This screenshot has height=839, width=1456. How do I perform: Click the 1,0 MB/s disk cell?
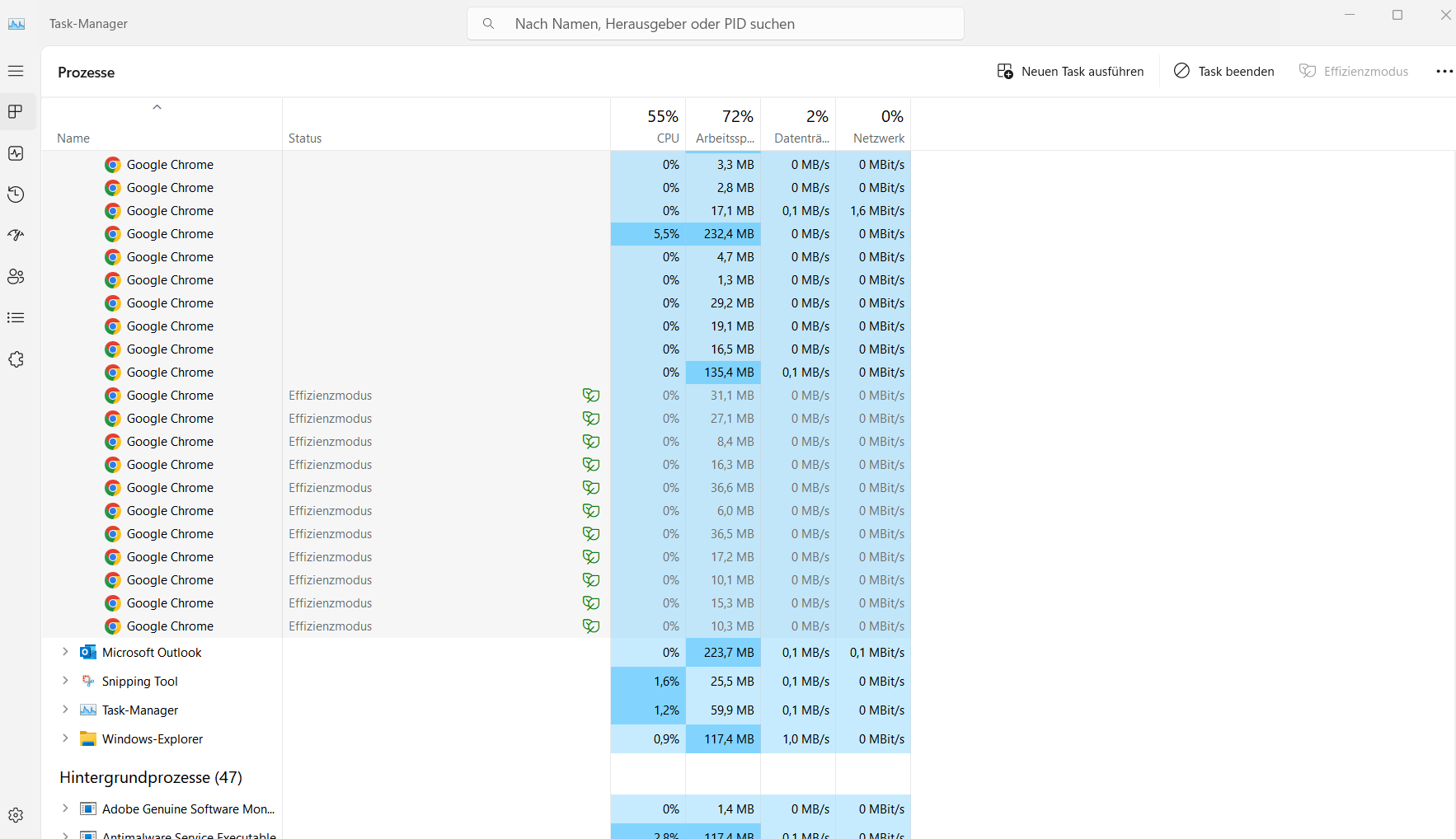pos(798,739)
